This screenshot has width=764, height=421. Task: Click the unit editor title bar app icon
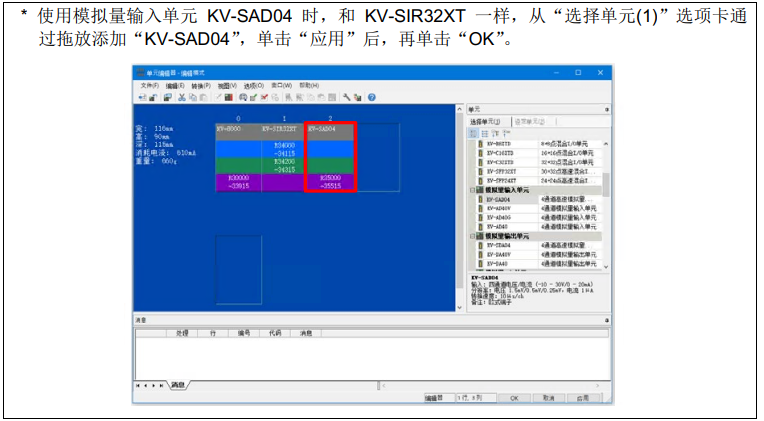[x=140, y=73]
